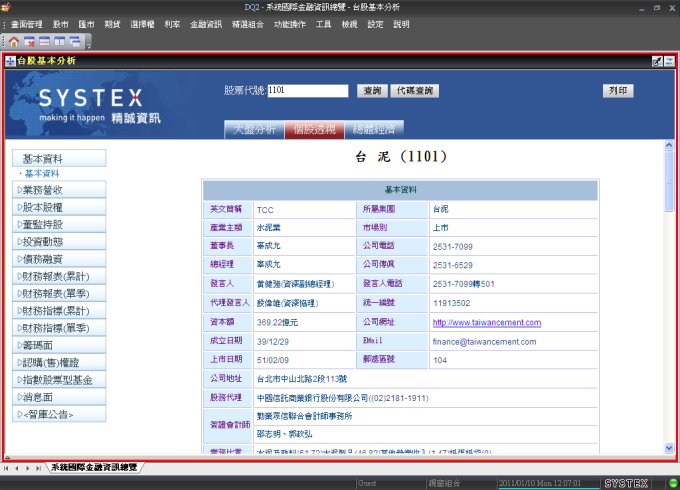Image resolution: width=680 pixels, height=490 pixels.
Task: Select the 基本資料 sidebar header
Action: coord(59,158)
